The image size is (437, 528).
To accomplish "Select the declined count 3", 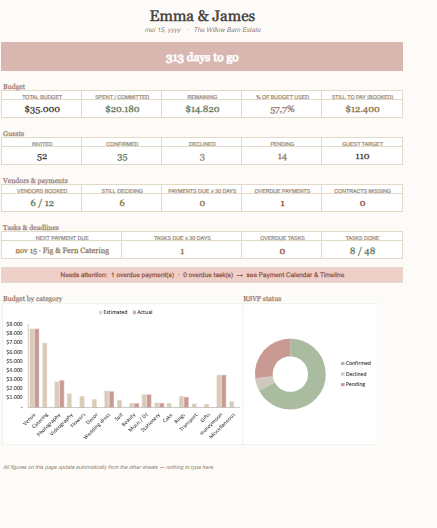I will [x=202, y=157].
